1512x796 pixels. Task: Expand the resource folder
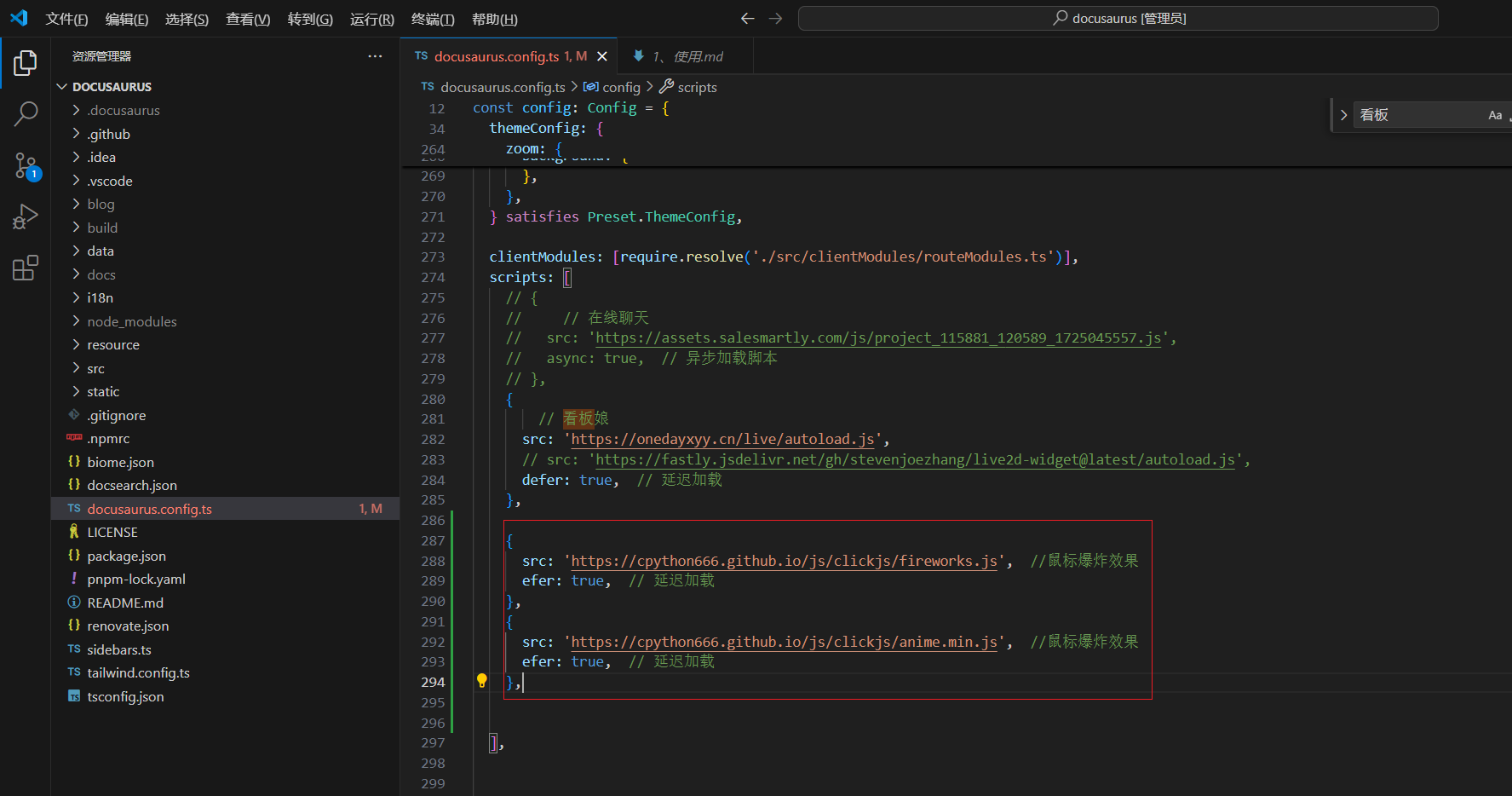pyautogui.click(x=112, y=344)
